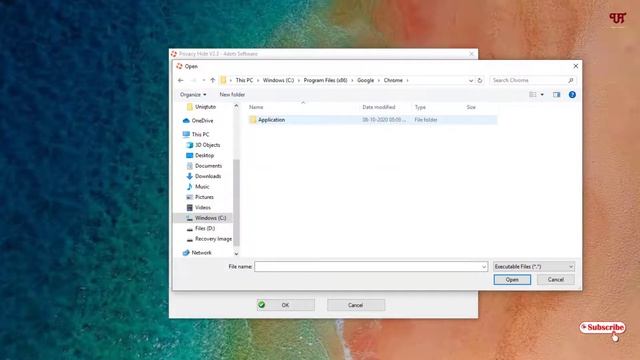Sort by the Size column
Screen dimensions: 640x360
coord(471,107)
